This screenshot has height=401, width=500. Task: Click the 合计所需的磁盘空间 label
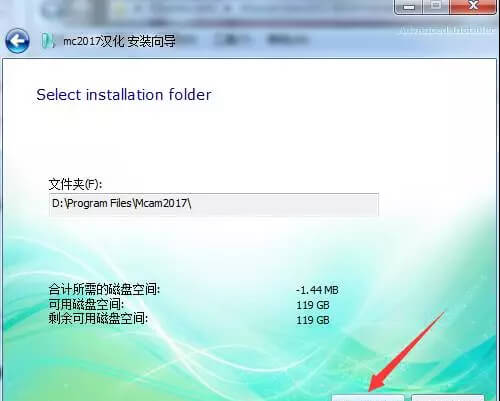pos(104,289)
